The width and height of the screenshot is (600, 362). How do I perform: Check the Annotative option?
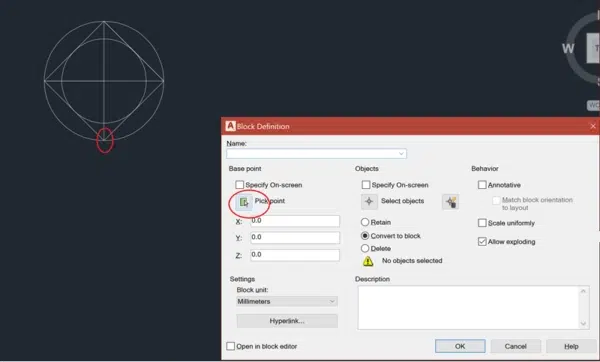(x=482, y=185)
